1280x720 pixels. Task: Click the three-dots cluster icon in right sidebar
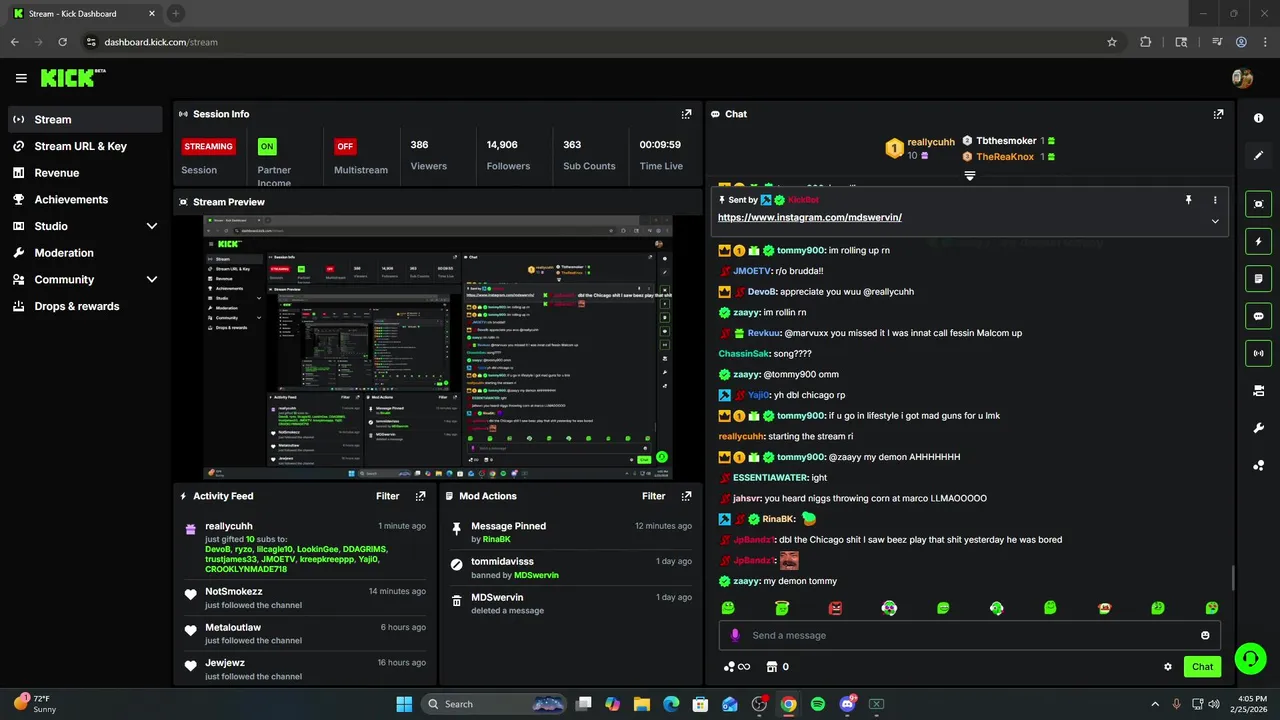point(1258,465)
